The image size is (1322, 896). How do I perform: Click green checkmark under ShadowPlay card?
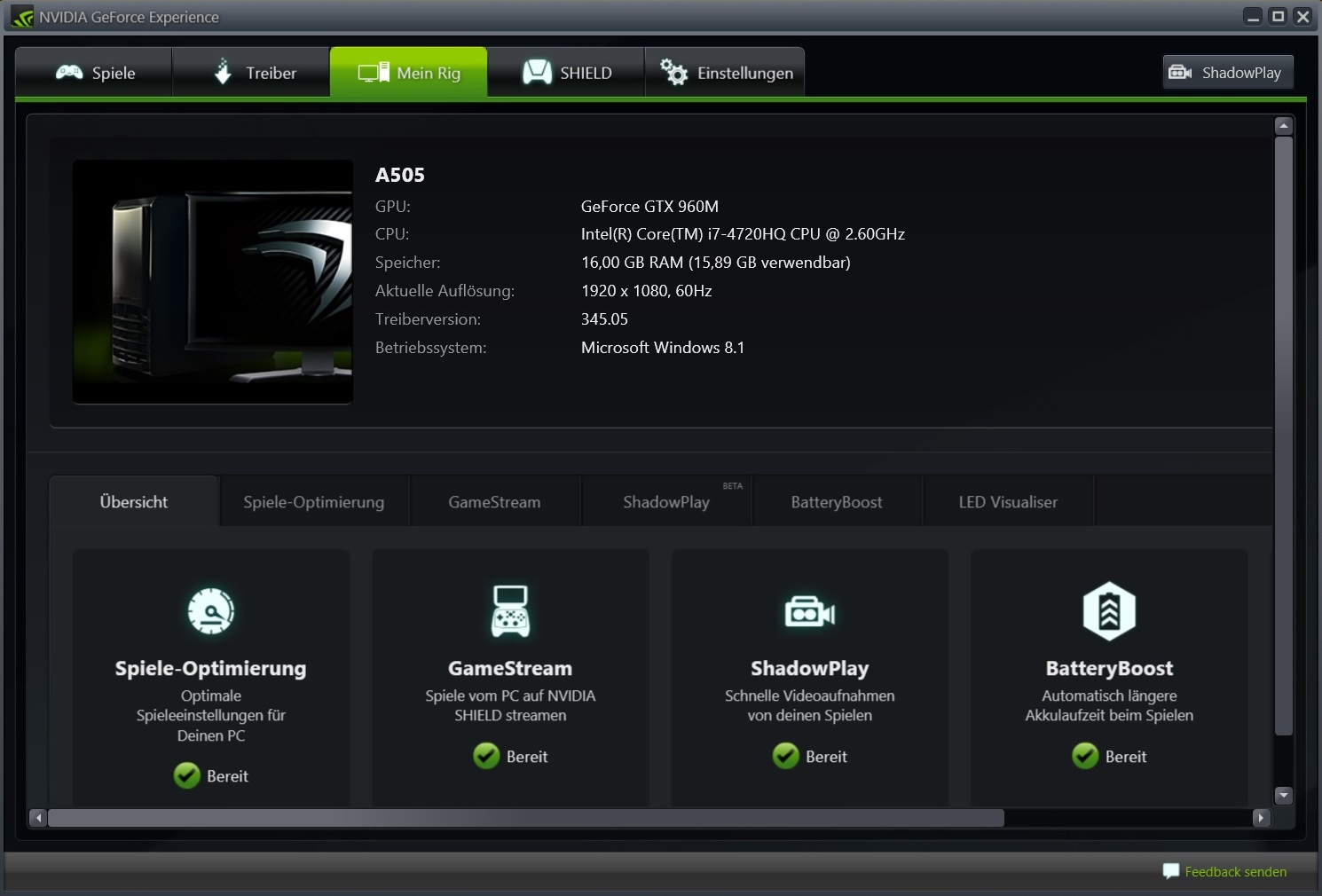[786, 756]
